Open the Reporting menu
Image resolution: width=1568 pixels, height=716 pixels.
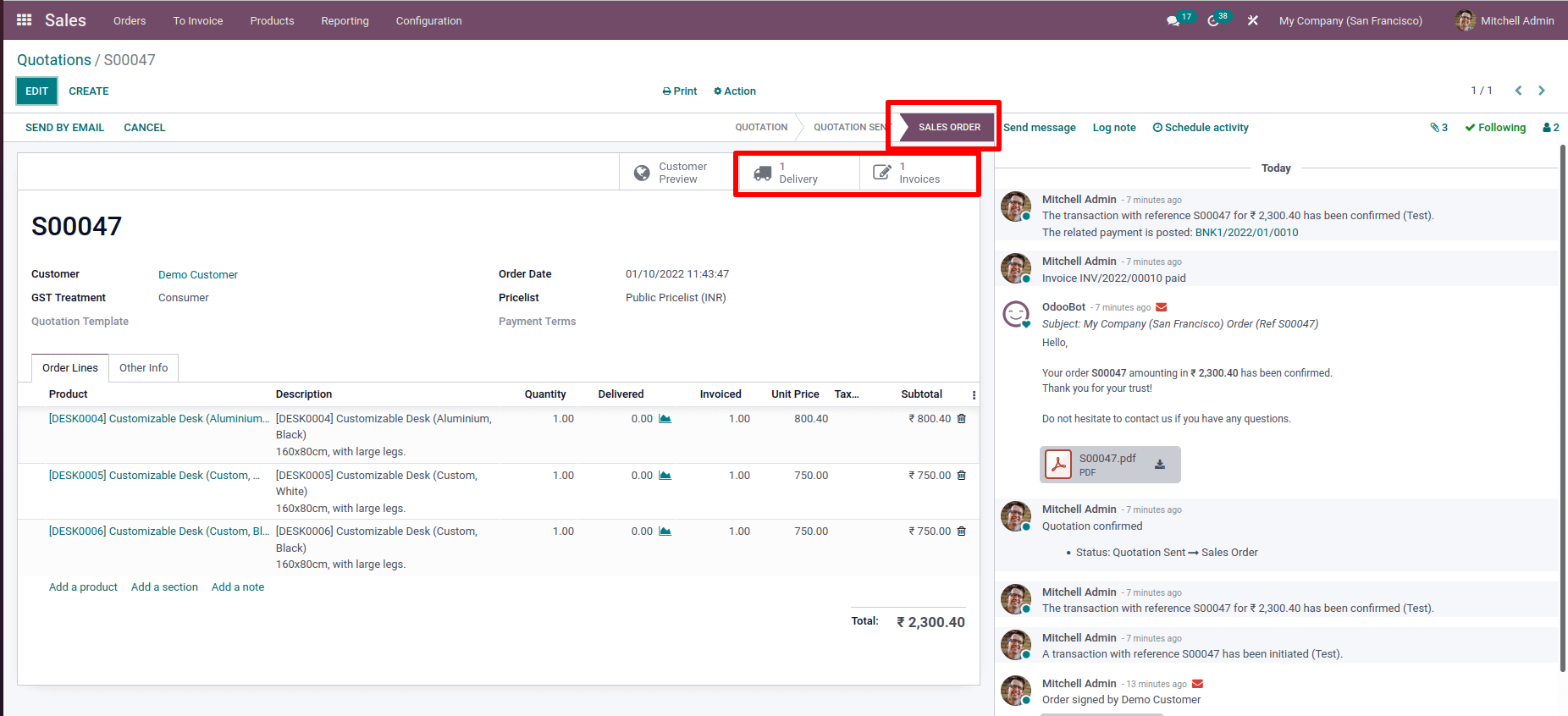[x=345, y=21]
